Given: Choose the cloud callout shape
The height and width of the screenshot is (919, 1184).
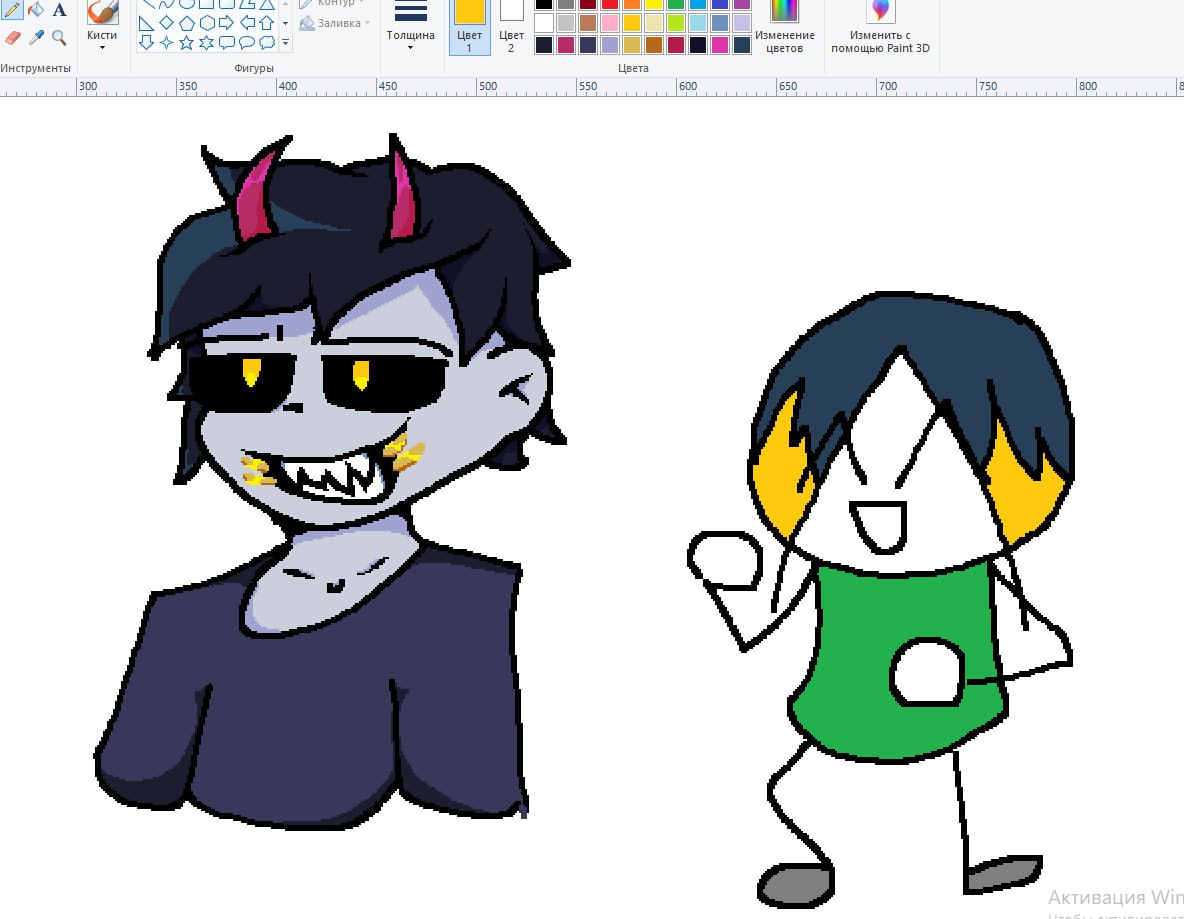Looking at the screenshot, I should coord(267,42).
